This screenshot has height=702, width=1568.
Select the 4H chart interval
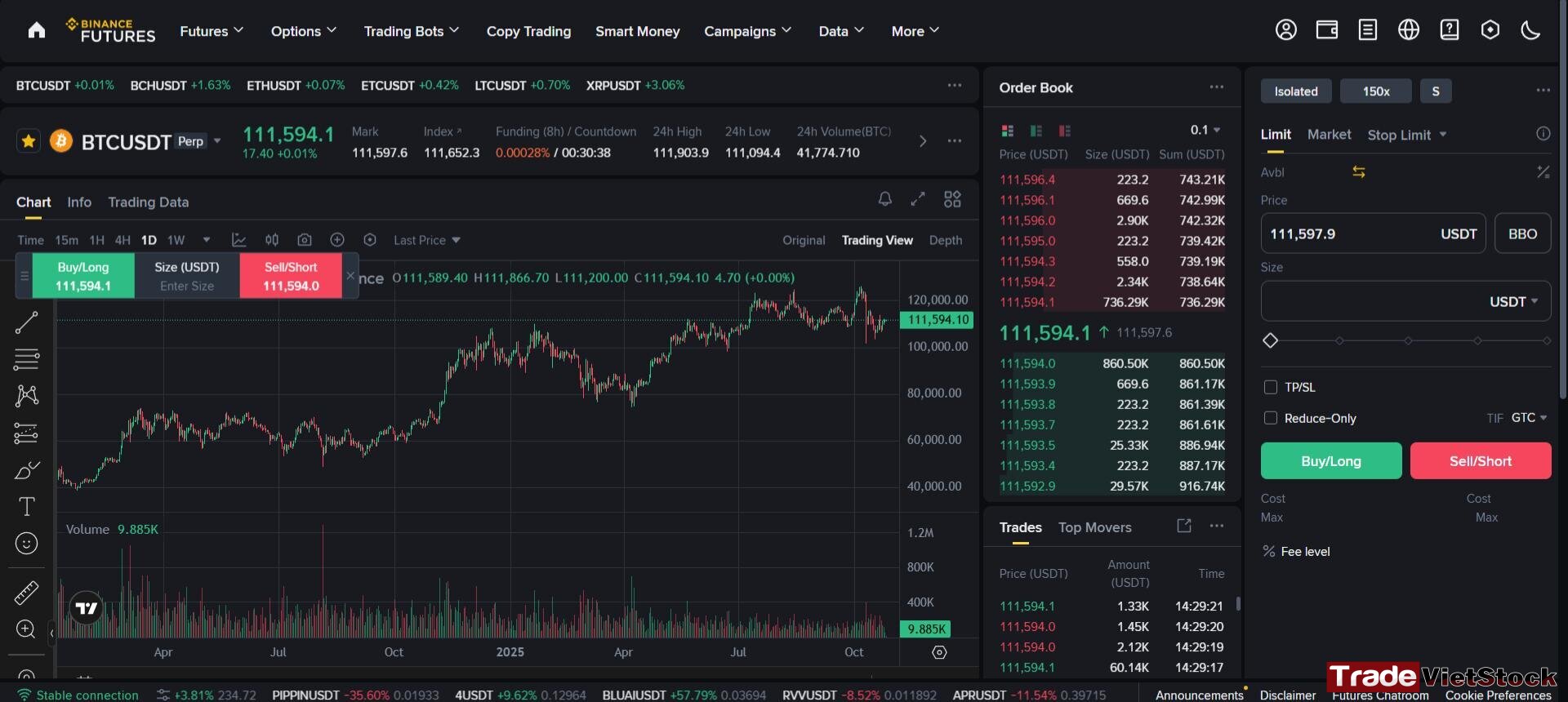(122, 240)
